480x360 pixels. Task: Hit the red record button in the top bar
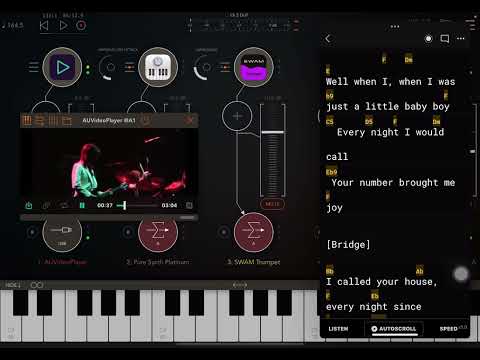click(x=81, y=26)
